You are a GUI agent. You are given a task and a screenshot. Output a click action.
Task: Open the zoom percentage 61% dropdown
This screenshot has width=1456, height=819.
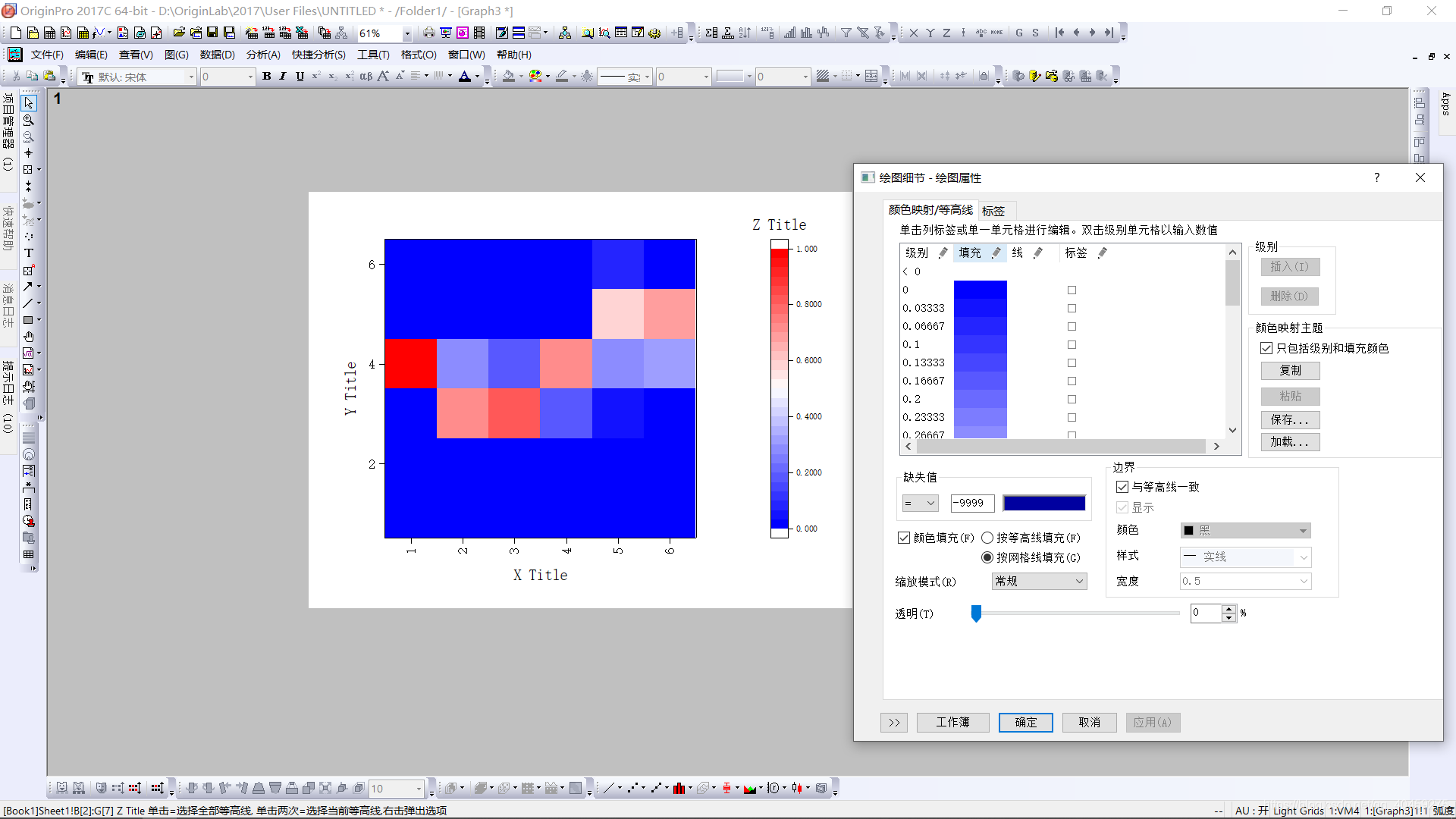[x=407, y=33]
